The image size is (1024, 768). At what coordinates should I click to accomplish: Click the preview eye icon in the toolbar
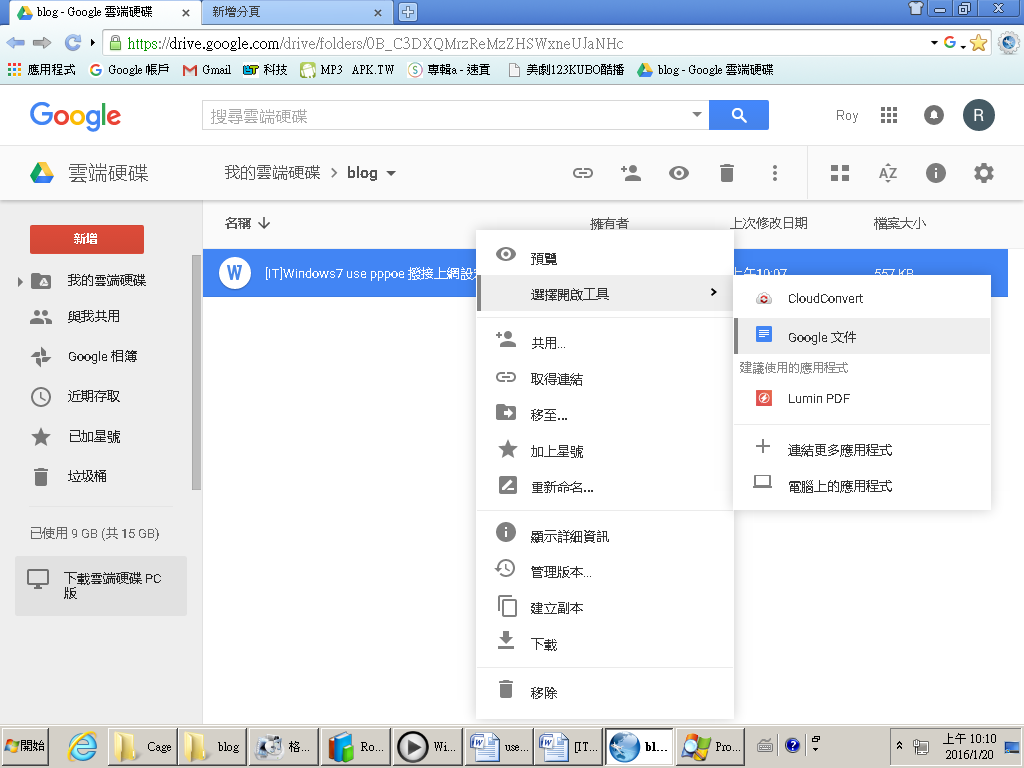click(679, 173)
